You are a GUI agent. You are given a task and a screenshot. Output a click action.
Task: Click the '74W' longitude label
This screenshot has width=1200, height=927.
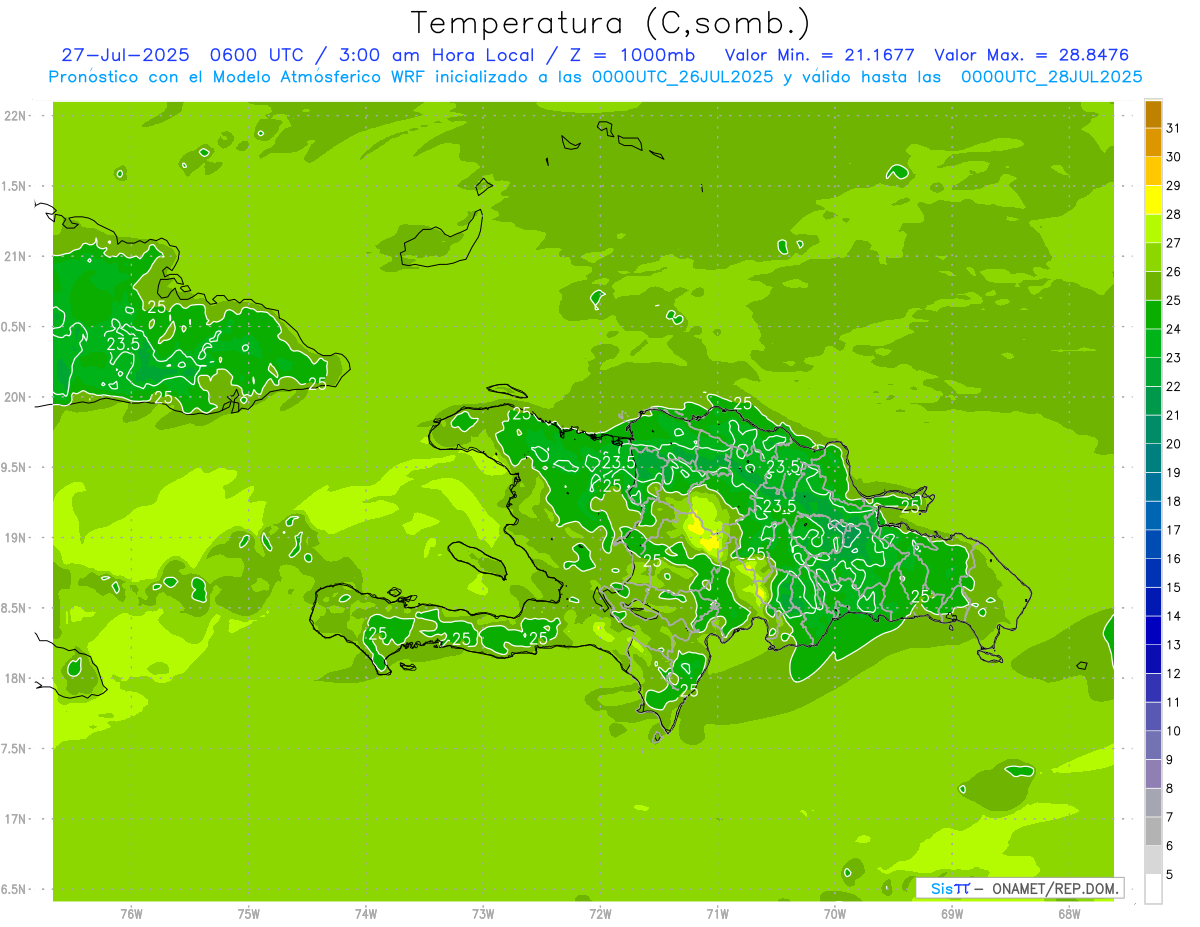(366, 914)
